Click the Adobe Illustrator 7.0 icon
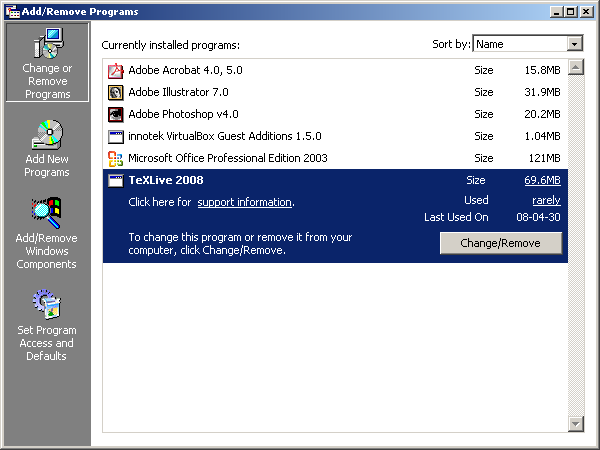 click(x=115, y=93)
